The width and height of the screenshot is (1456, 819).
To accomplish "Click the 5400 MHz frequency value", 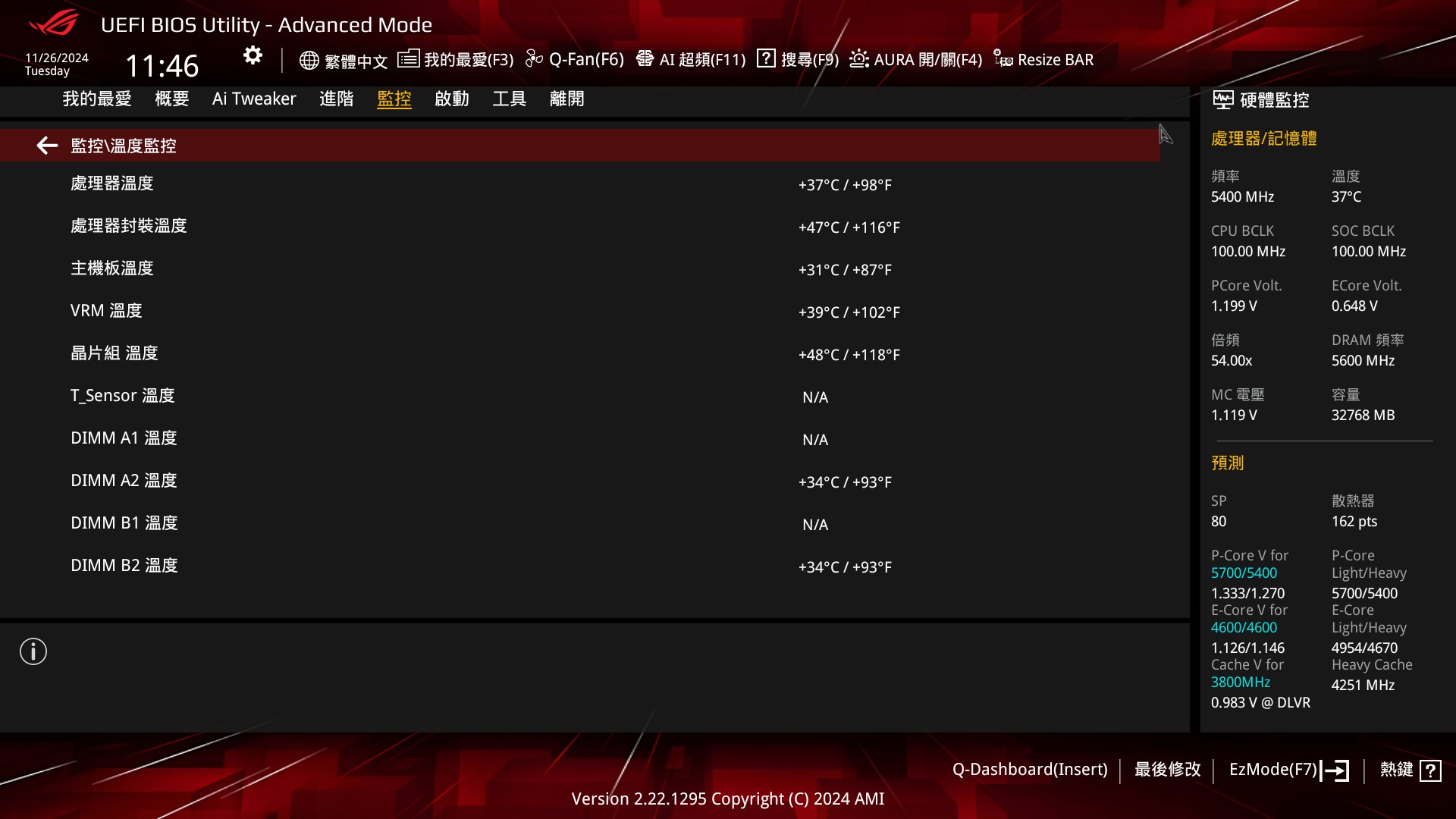I will coord(1242,197).
